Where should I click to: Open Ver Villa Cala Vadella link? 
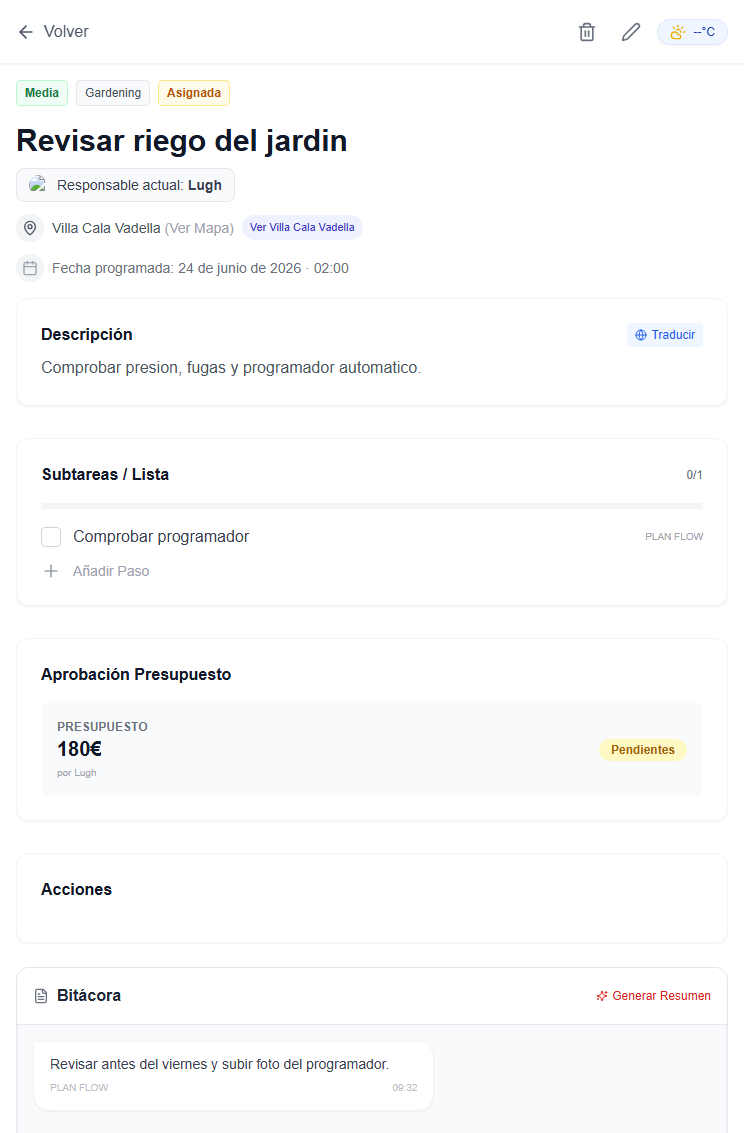point(302,227)
